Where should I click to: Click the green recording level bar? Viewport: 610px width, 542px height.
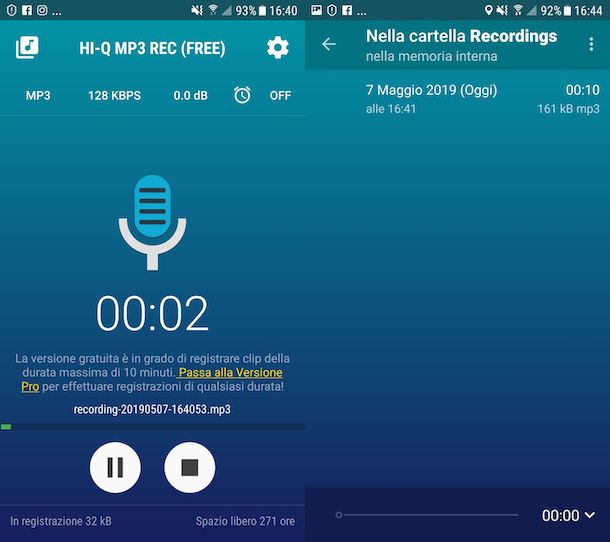coord(6,427)
